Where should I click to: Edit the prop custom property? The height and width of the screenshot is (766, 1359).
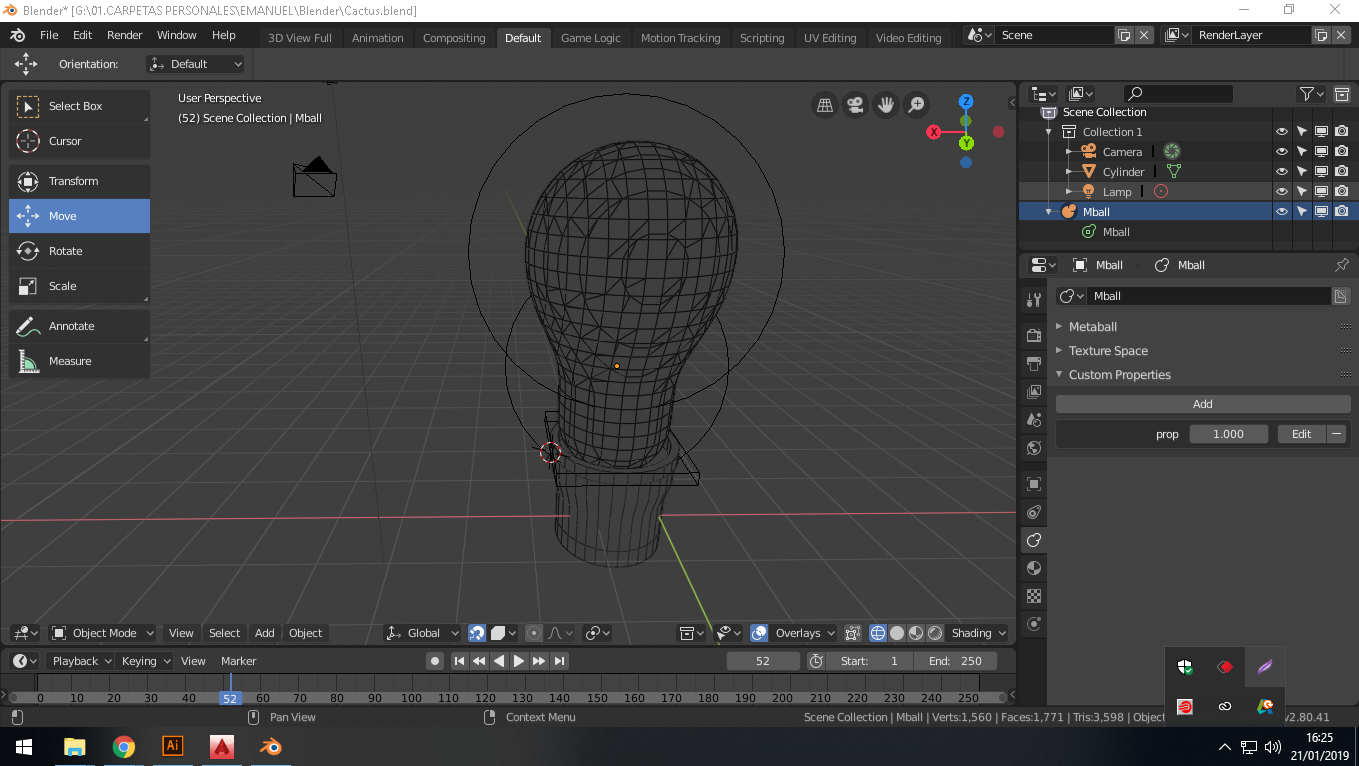[x=1300, y=434]
